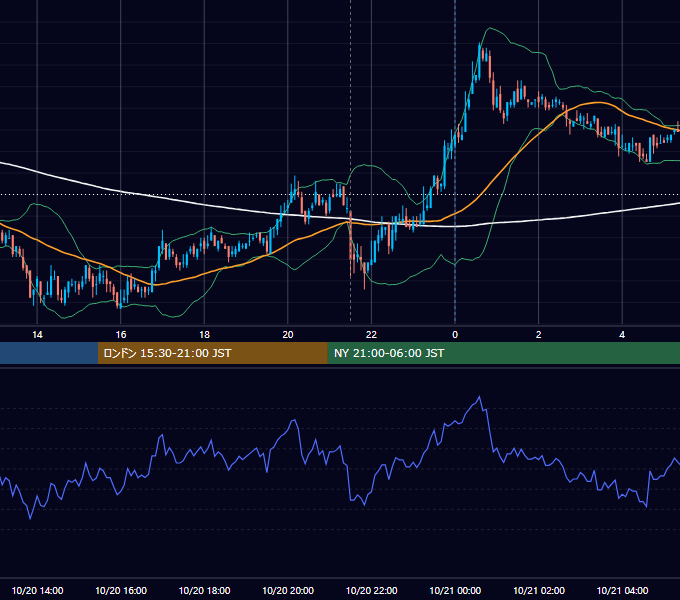The image size is (680, 600).
Task: Click the 14 hour label on price chart
Action: pyautogui.click(x=37, y=334)
